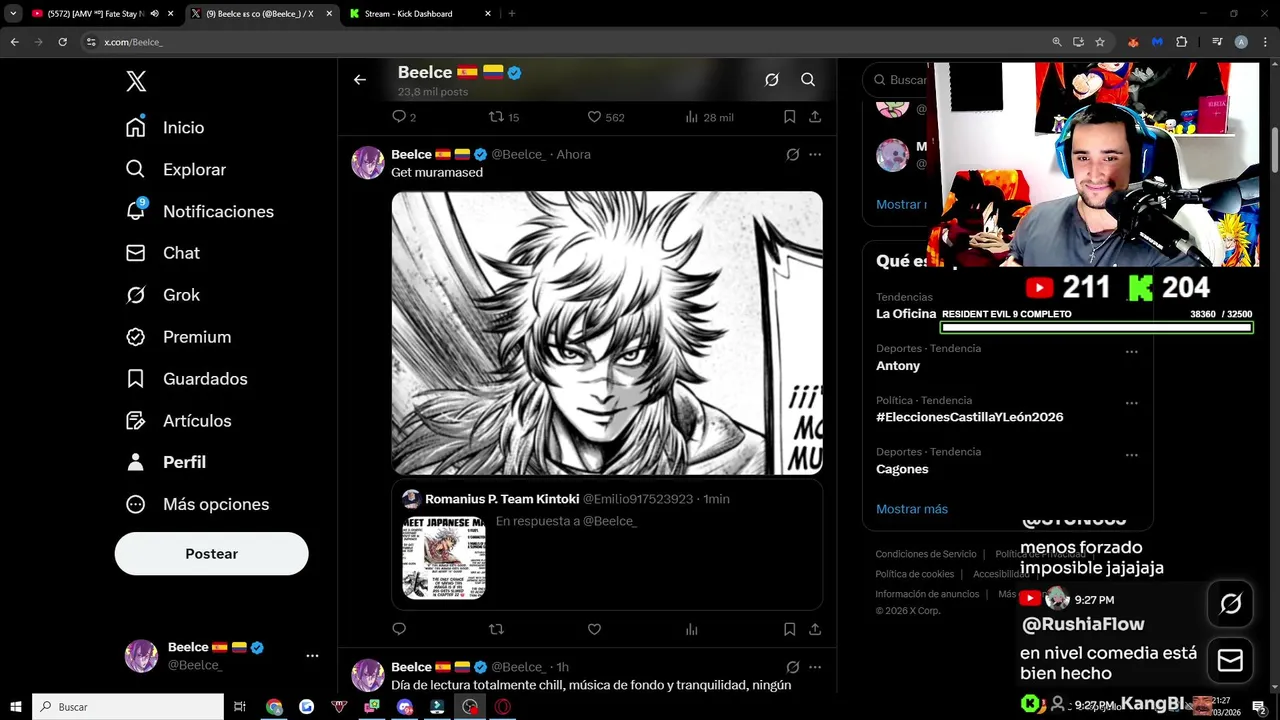Open Explorar from the sidebar

click(176, 169)
